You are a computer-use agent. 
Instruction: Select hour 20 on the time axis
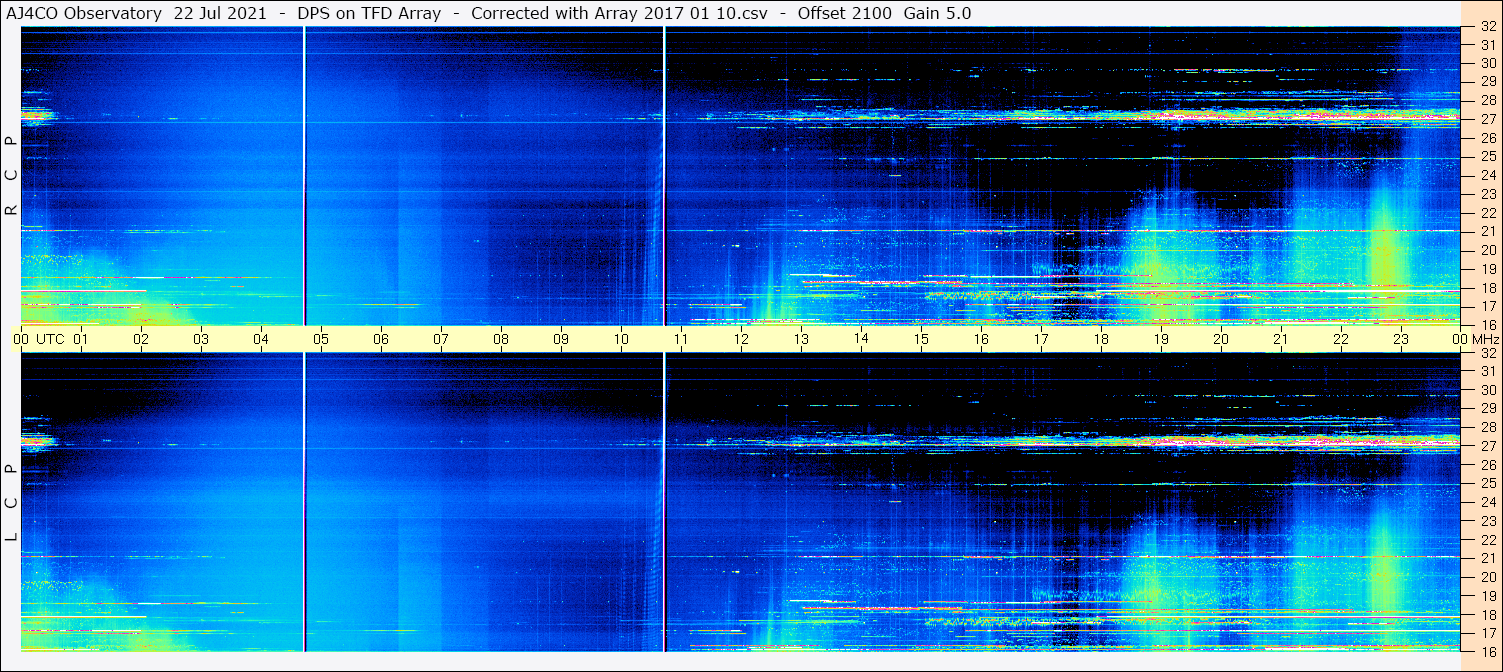tap(1221, 339)
